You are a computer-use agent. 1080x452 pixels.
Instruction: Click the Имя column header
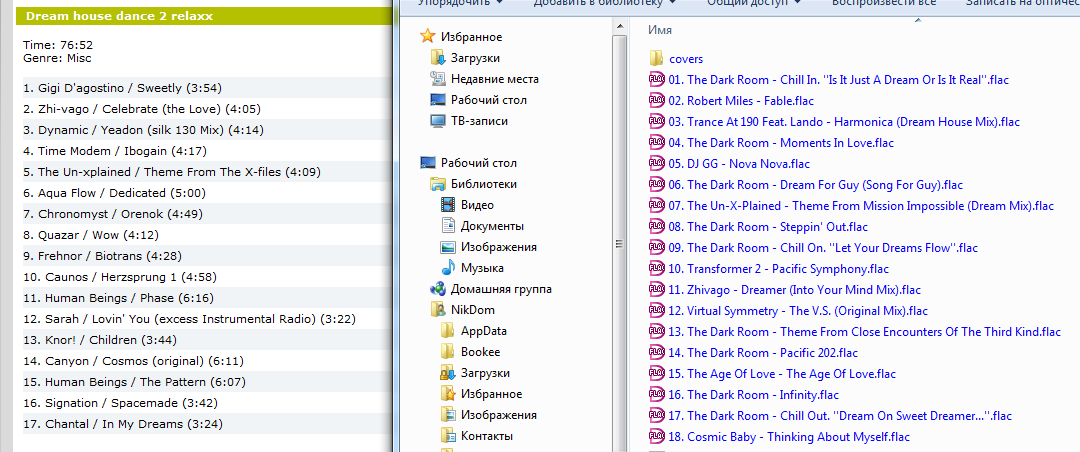[x=661, y=30]
